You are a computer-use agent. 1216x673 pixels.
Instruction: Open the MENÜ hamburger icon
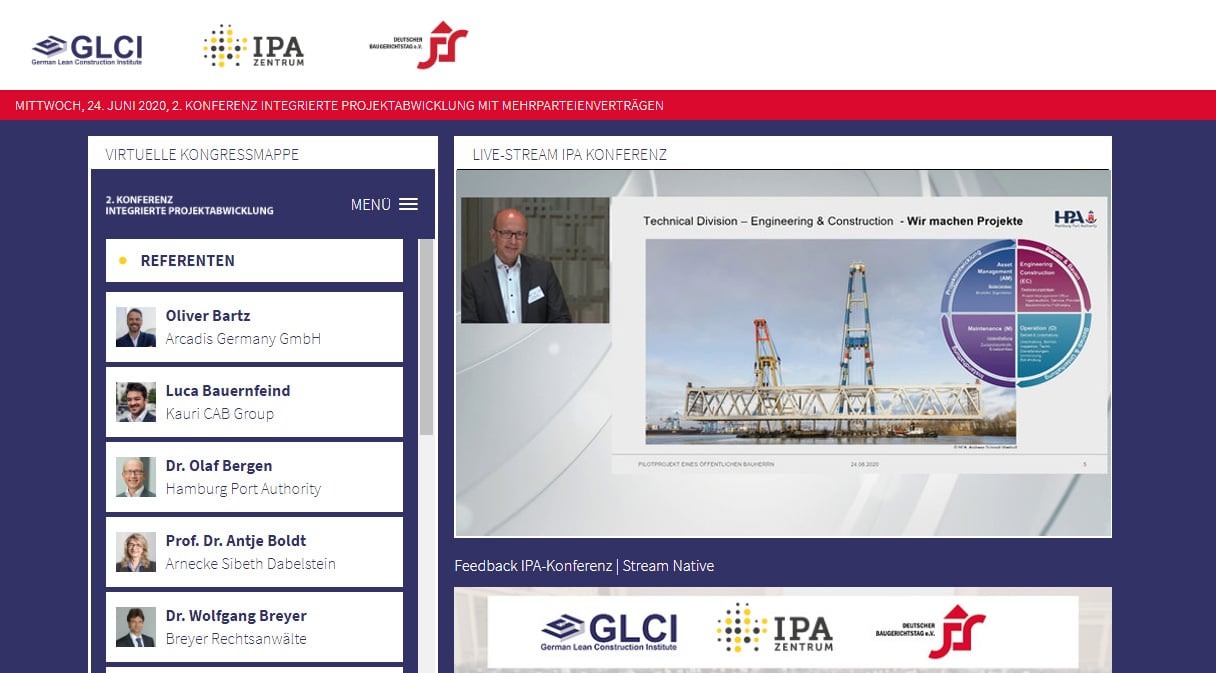tap(408, 204)
